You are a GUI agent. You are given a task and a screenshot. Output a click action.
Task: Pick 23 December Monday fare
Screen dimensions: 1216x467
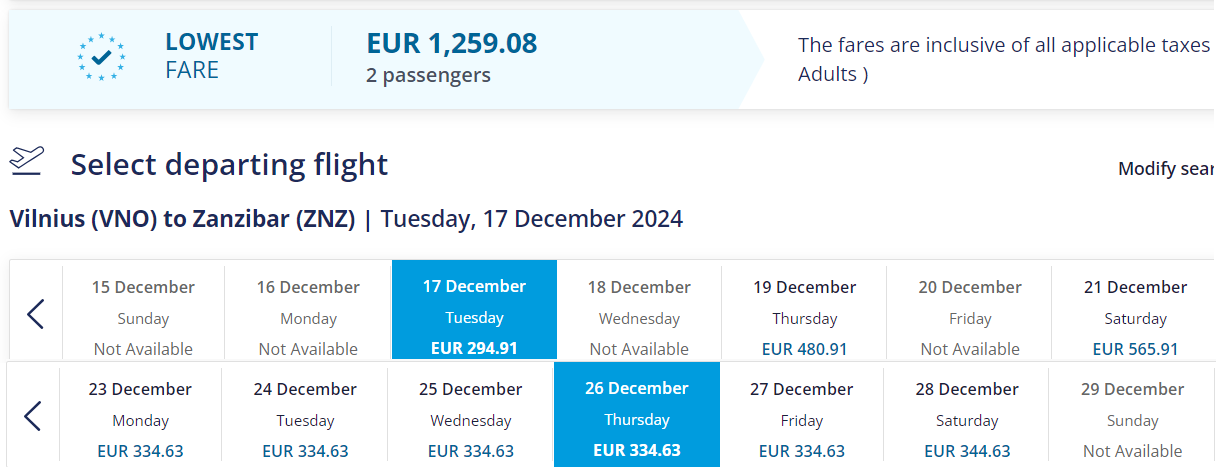(x=140, y=416)
